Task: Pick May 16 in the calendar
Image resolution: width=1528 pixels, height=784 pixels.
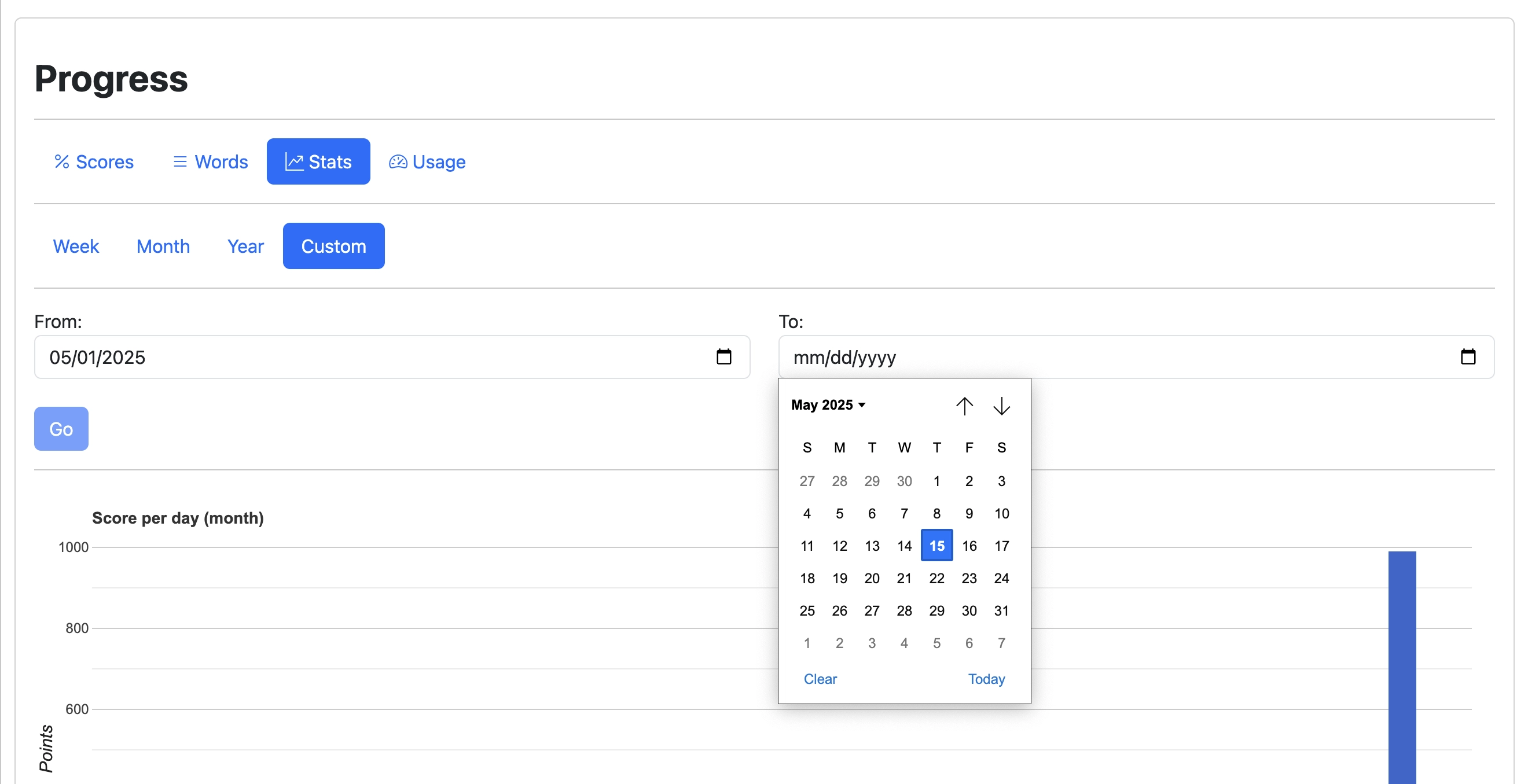Action: pyautogui.click(x=969, y=546)
